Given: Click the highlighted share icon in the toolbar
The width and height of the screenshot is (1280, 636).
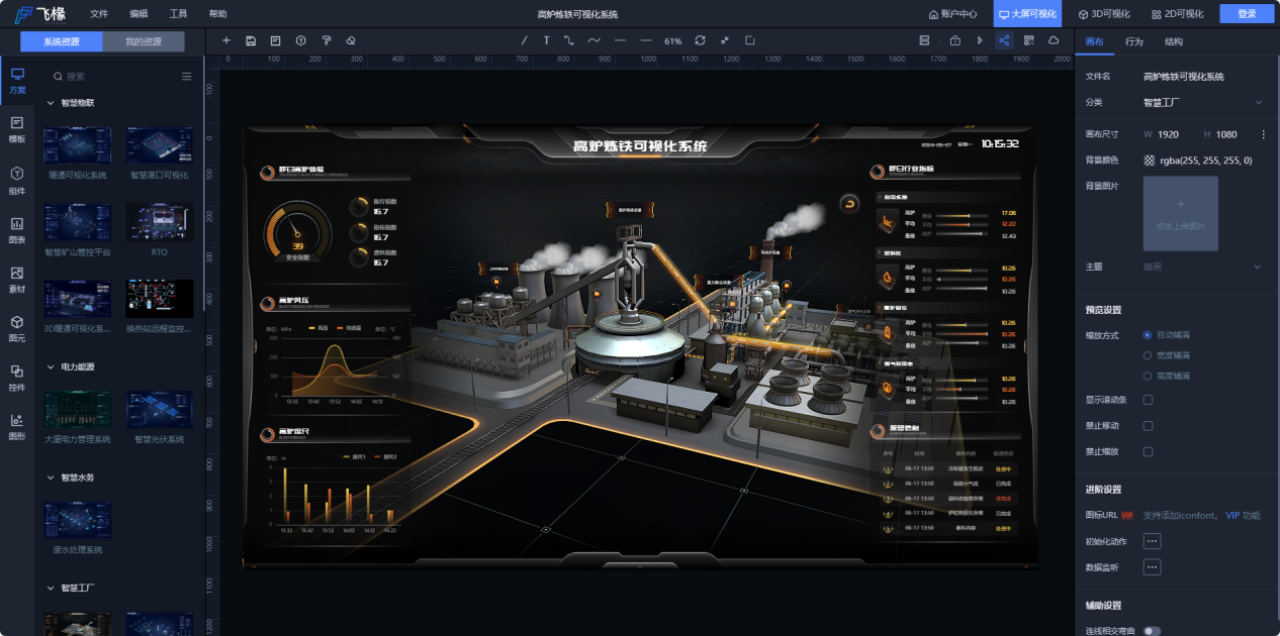Looking at the screenshot, I should pos(1004,41).
